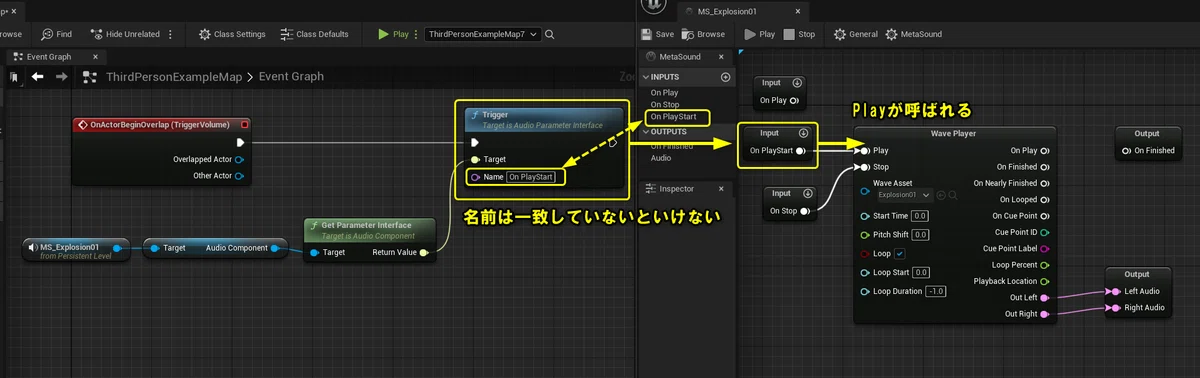Click the On PlayStart input node output pin
1200x378 pixels.
801,151
